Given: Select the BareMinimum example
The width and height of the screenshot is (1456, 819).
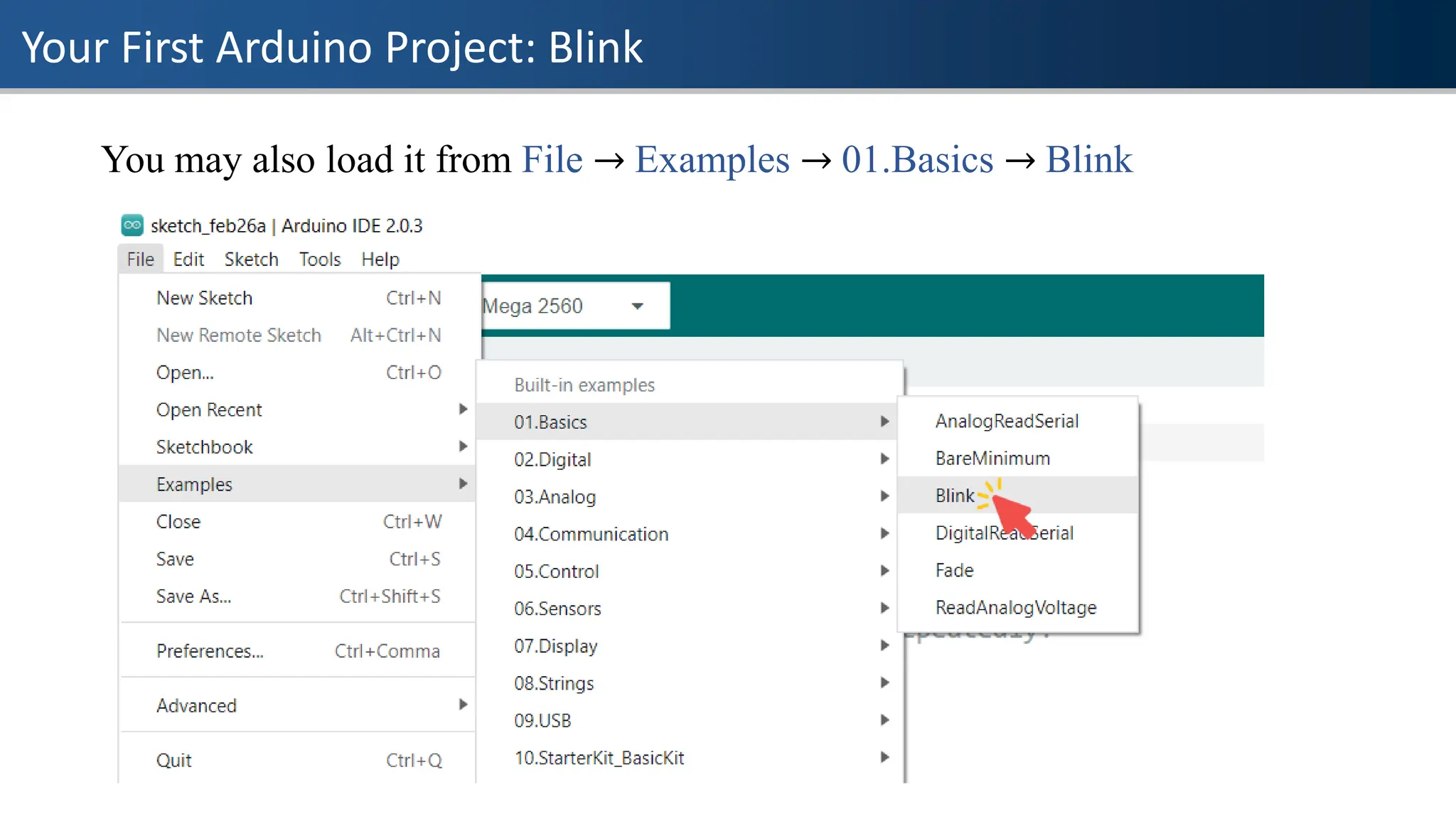Looking at the screenshot, I should click(992, 459).
